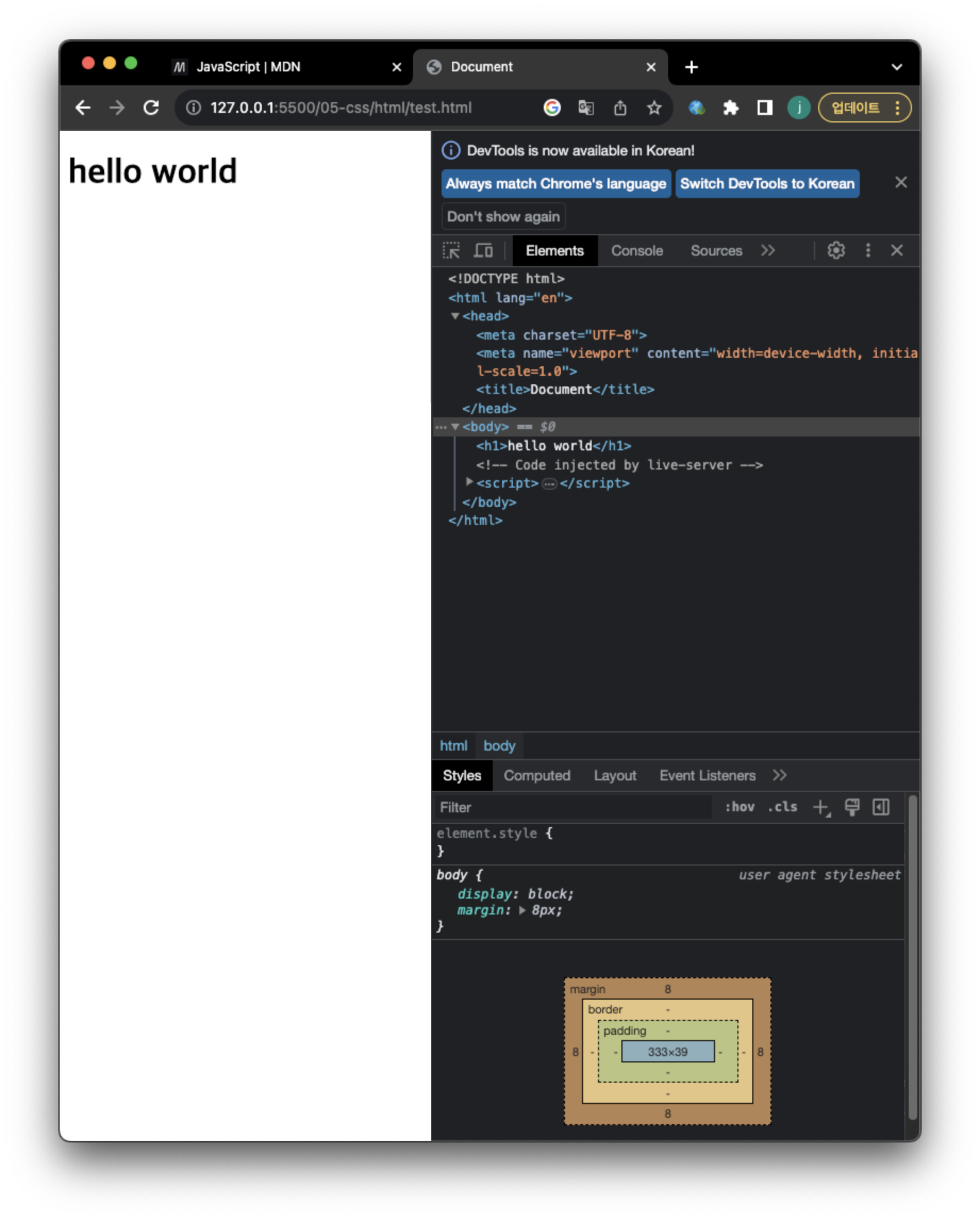980x1220 pixels.
Task: Close the Document tab
Action: (x=650, y=68)
